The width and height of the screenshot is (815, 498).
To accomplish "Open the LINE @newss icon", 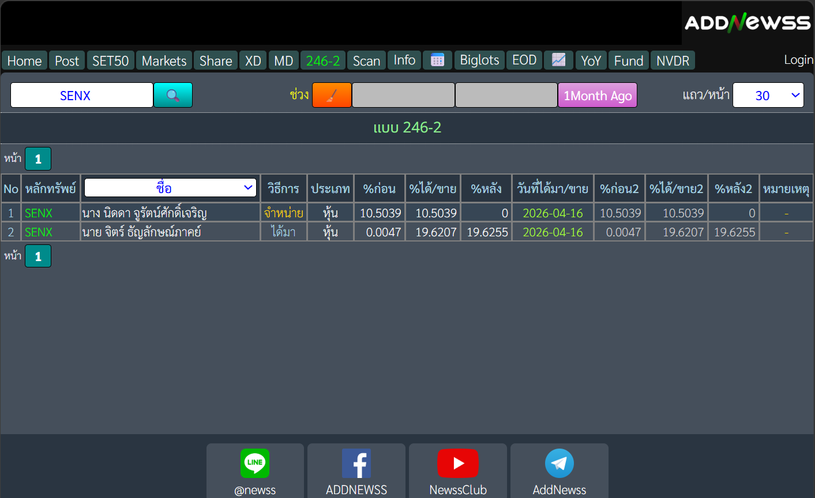I will [255, 464].
